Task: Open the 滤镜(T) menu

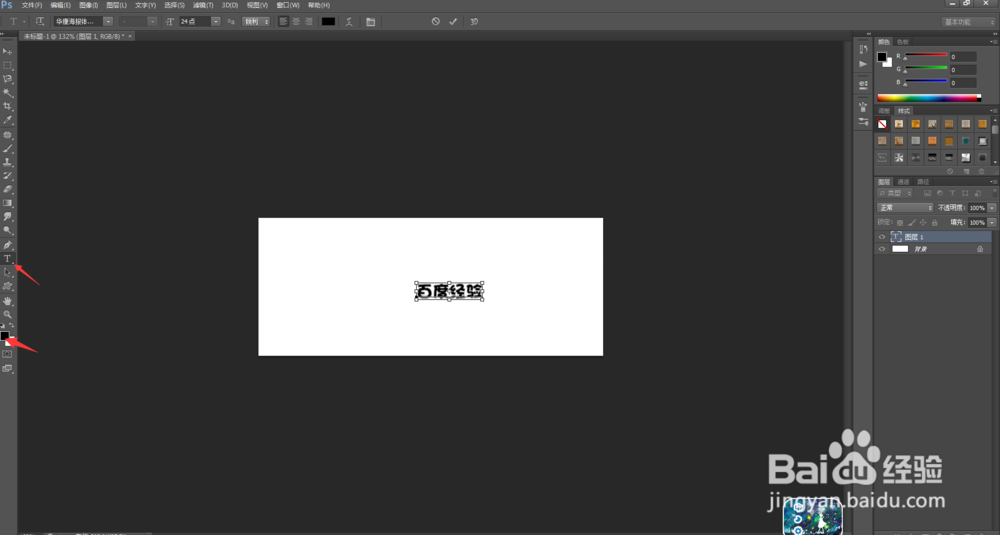Action: (x=203, y=5)
